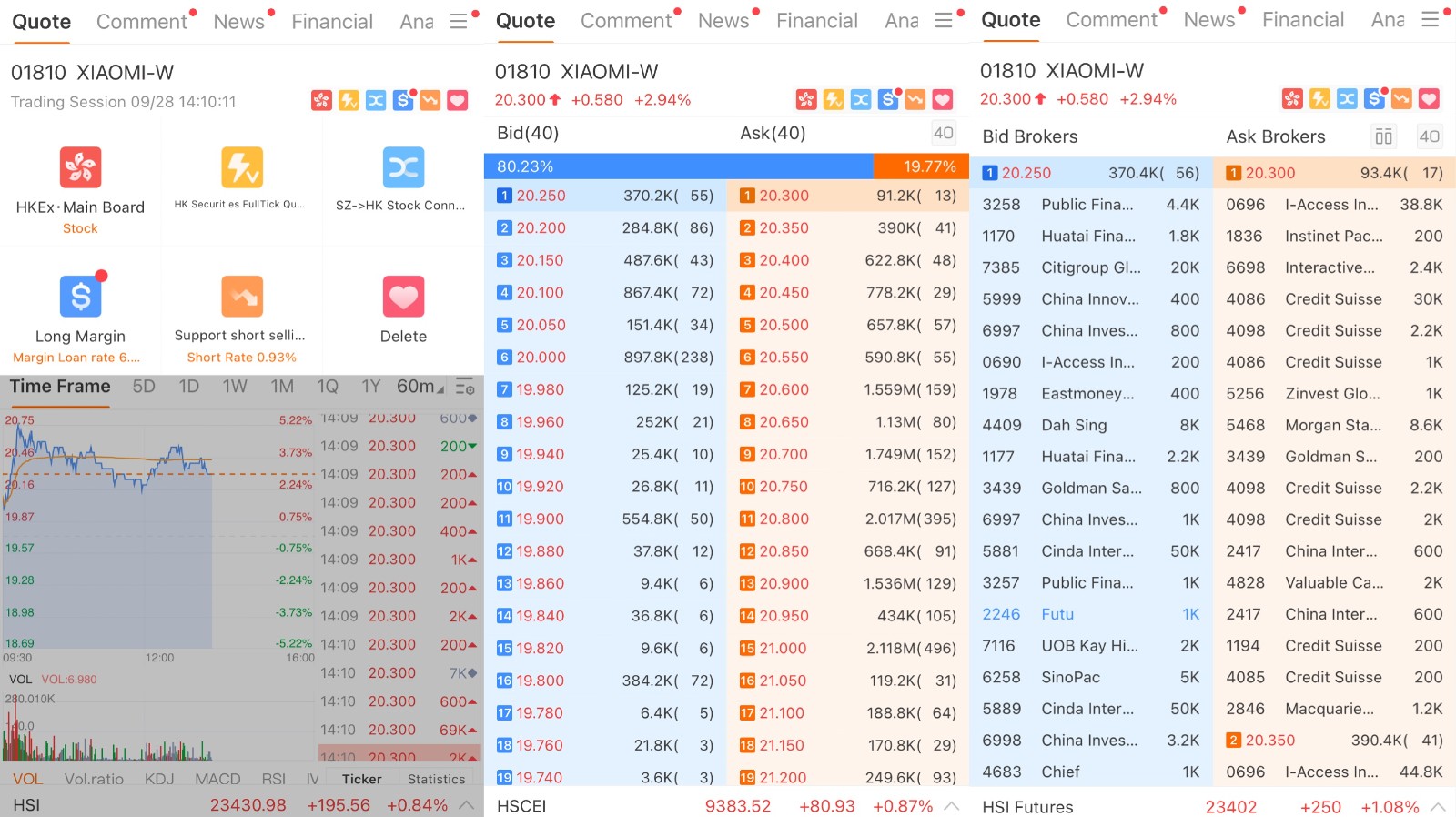Select the 1D time frame
Screen dimensions: 1456x817
pos(188,387)
